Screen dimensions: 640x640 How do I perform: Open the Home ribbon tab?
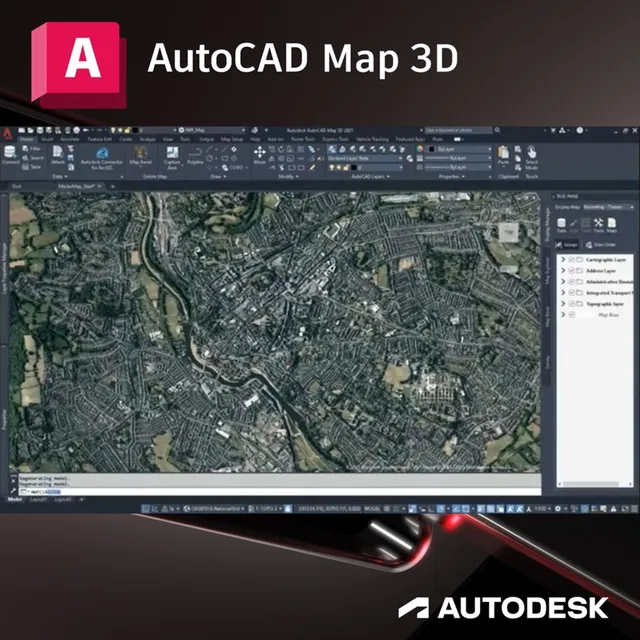[x=27, y=140]
